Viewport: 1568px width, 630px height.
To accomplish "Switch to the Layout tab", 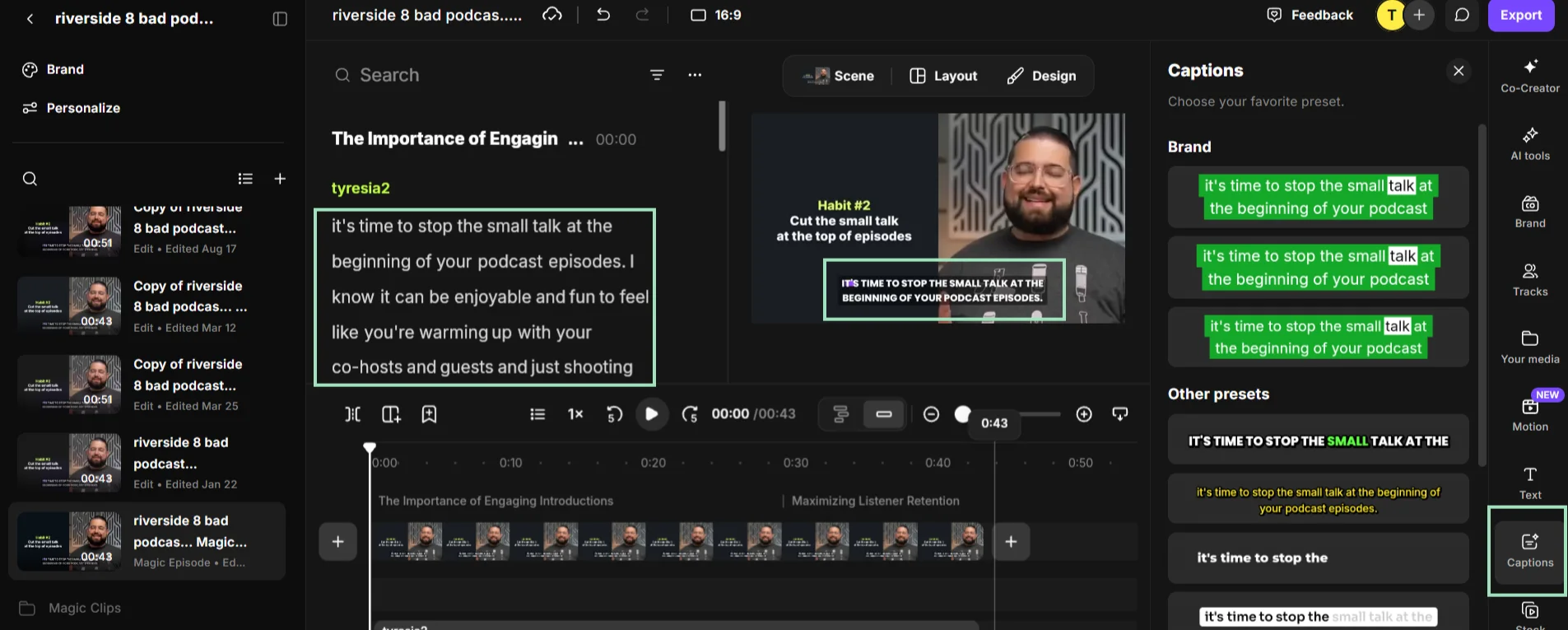I will [943, 76].
